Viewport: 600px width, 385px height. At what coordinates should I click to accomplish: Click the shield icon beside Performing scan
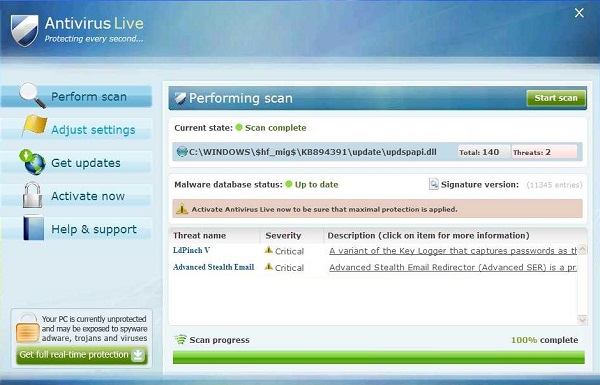180,98
